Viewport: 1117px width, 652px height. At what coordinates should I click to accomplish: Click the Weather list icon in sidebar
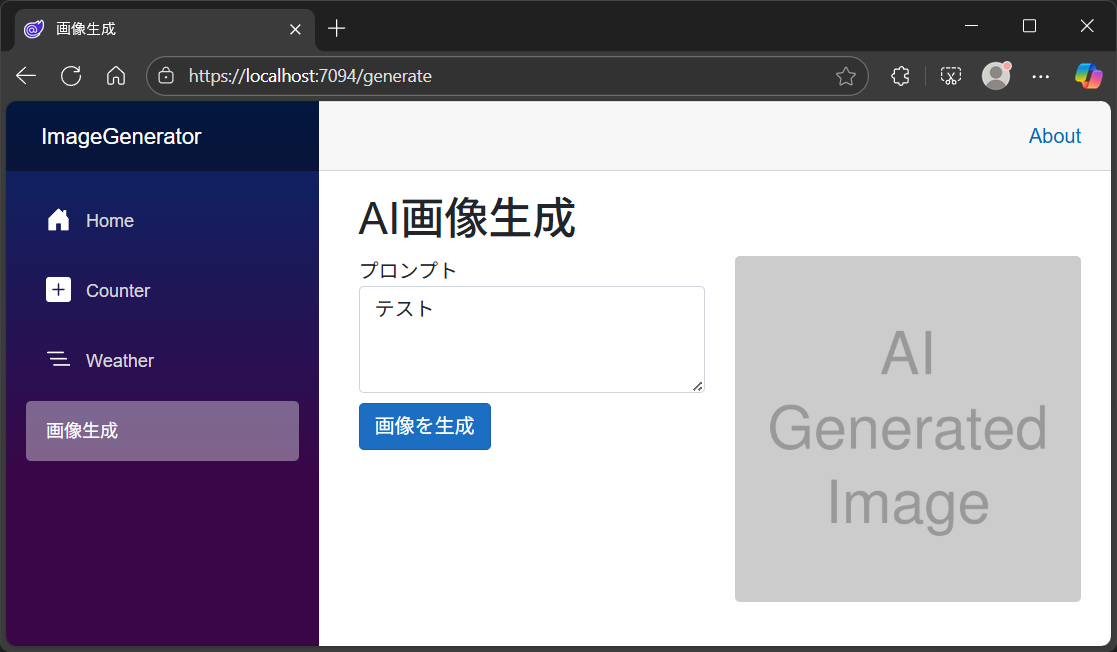(x=58, y=359)
